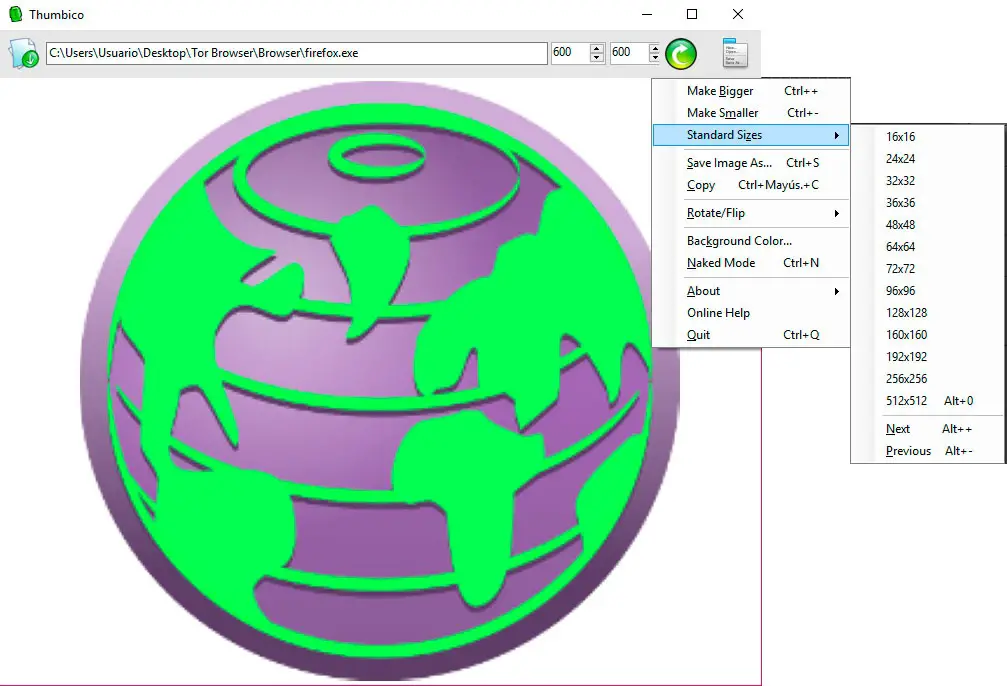Pick the 192x192 standard size
The width and height of the screenshot is (1007, 686).
[927, 356]
